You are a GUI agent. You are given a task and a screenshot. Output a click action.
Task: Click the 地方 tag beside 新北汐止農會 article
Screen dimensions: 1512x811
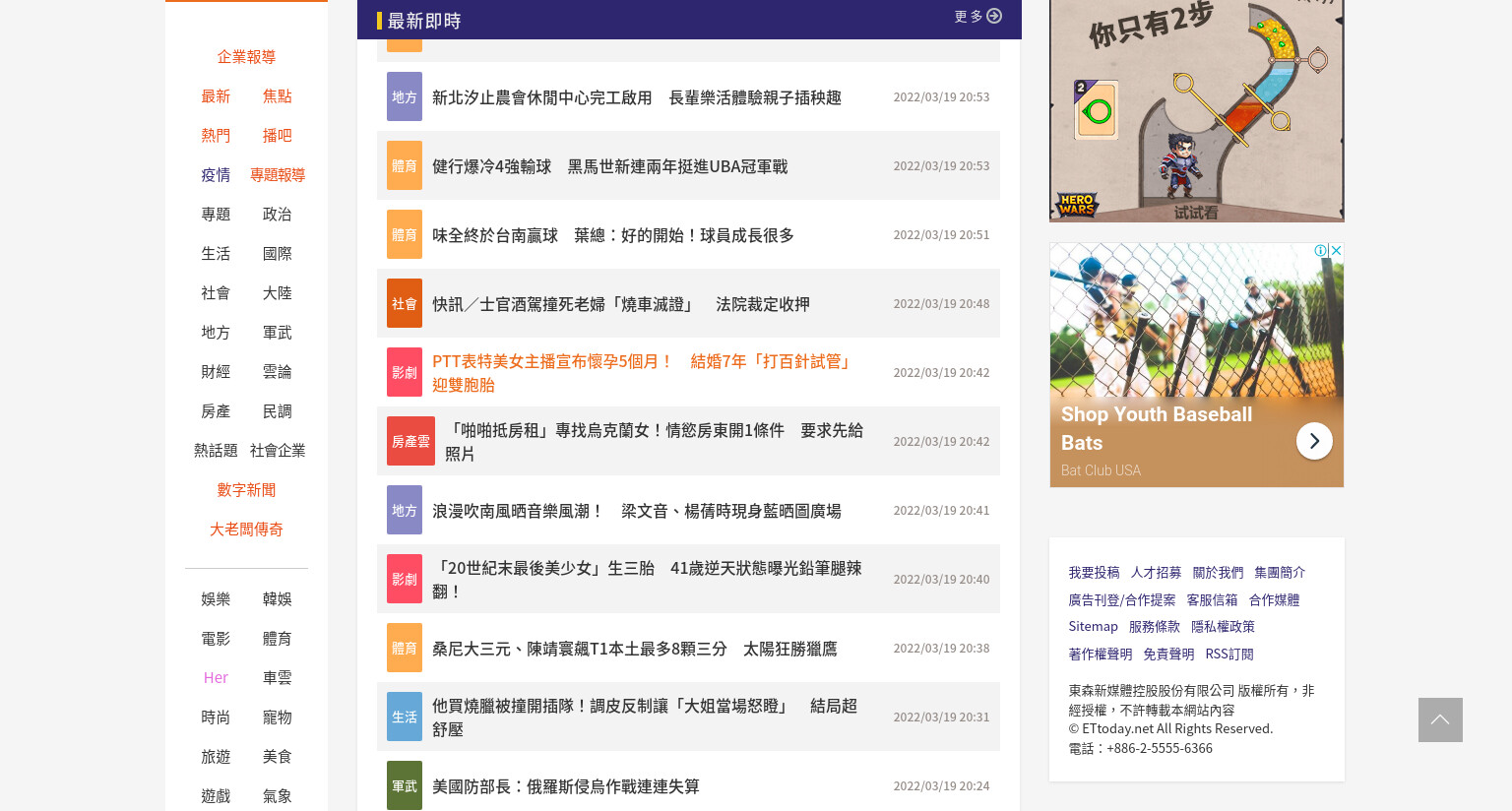pos(405,96)
